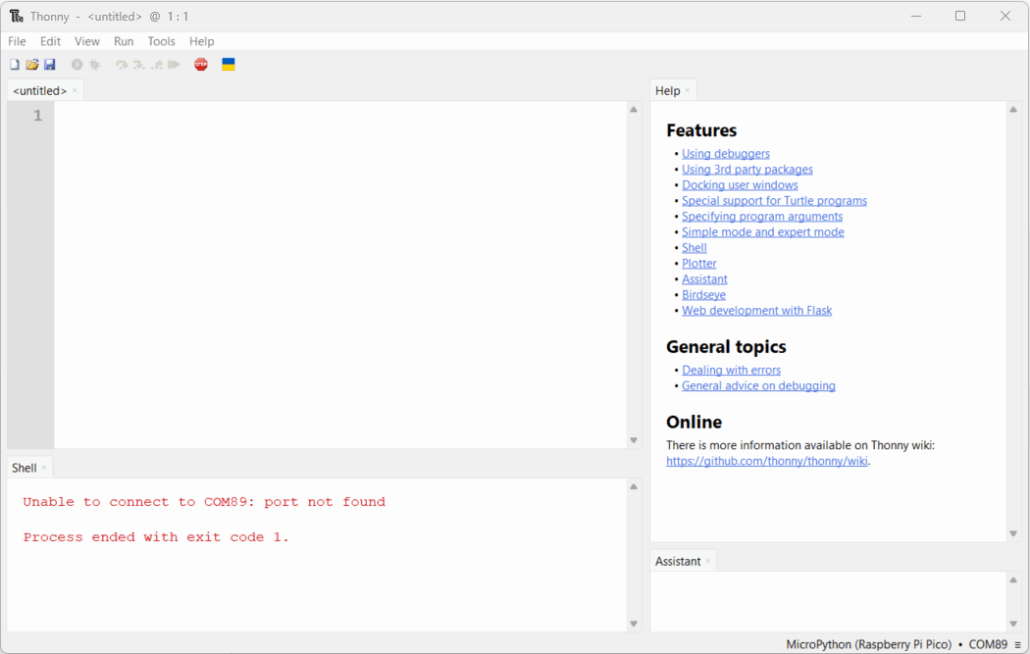1030x654 pixels.
Task: Select the Assistant panel tab
Action: pyautogui.click(x=678, y=561)
